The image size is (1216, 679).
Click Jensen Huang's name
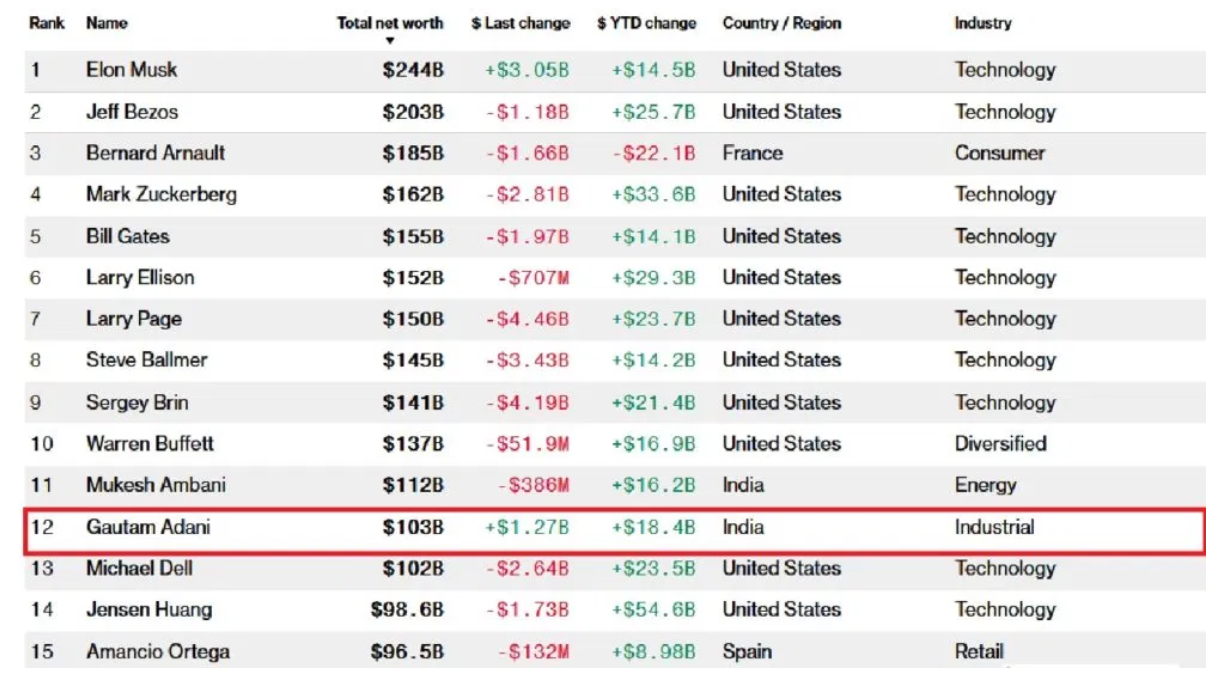point(149,609)
